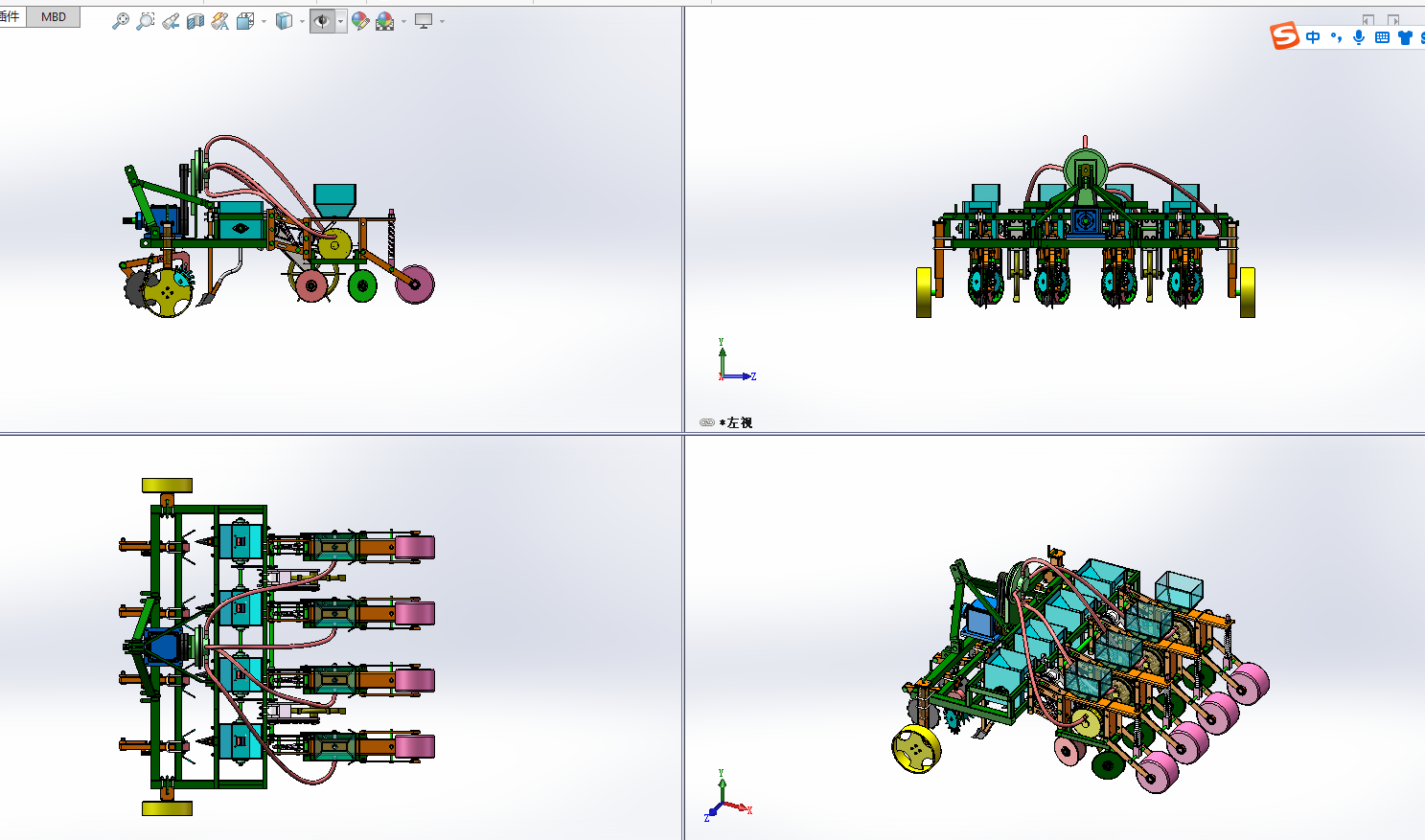This screenshot has width=1425, height=840.
Task: Click the Sogou voice input microphone
Action: (x=1358, y=37)
